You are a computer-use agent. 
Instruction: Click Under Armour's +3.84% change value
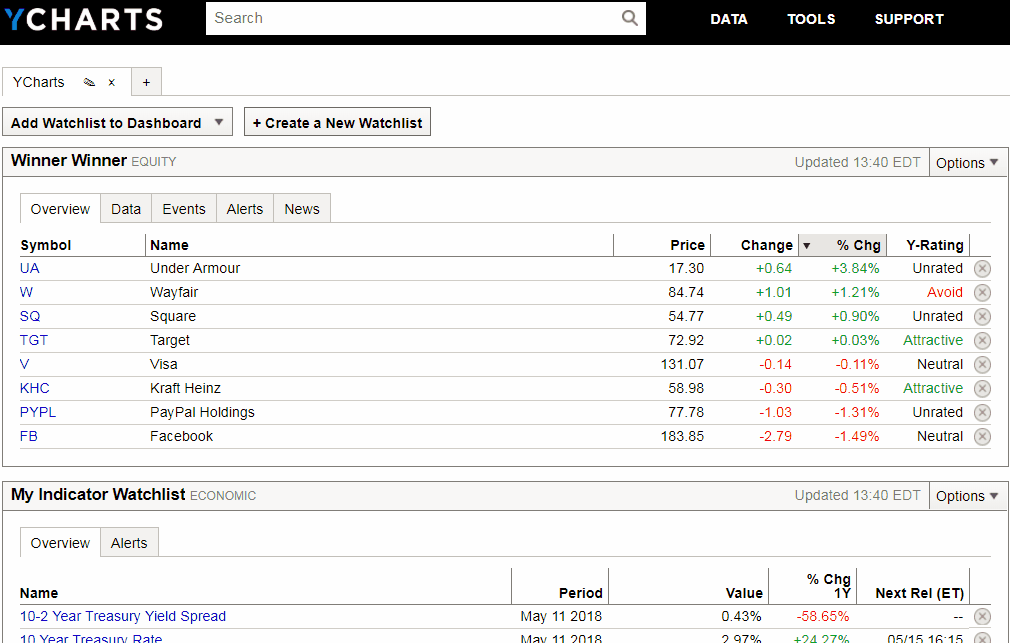pos(855,268)
